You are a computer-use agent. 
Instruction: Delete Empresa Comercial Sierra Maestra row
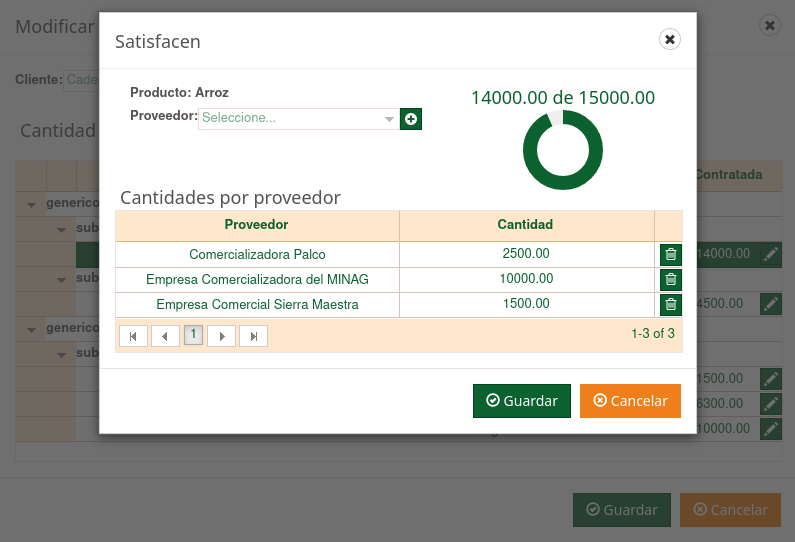pos(670,304)
